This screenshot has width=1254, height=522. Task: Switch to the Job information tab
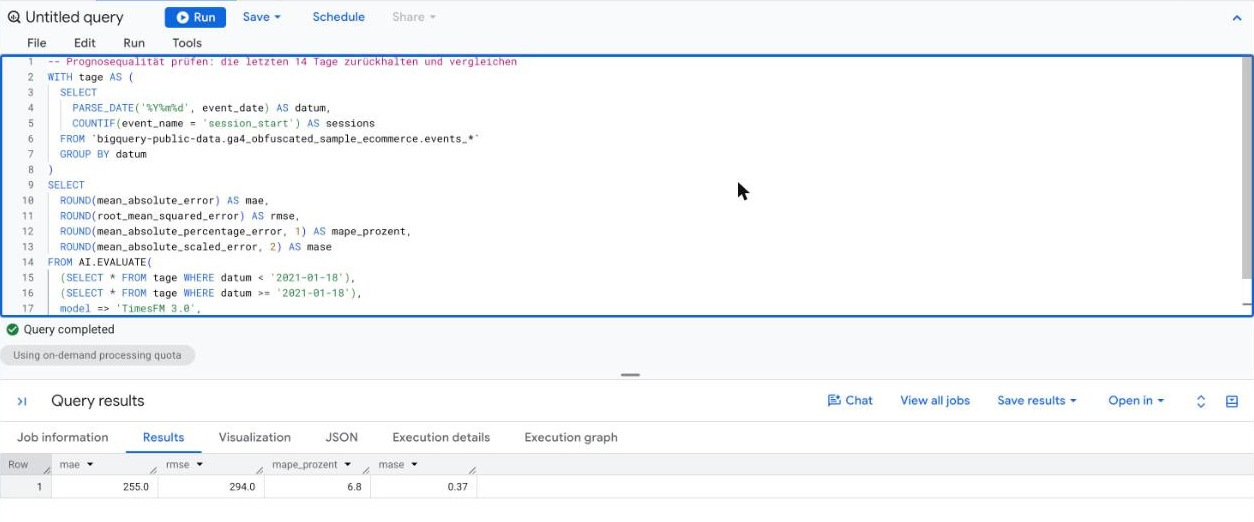pyautogui.click(x=63, y=437)
